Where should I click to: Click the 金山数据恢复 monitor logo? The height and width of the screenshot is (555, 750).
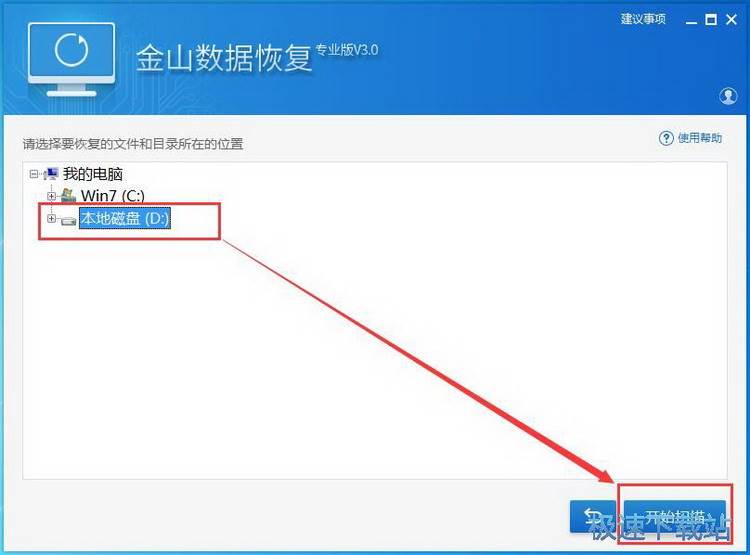click(x=71, y=59)
